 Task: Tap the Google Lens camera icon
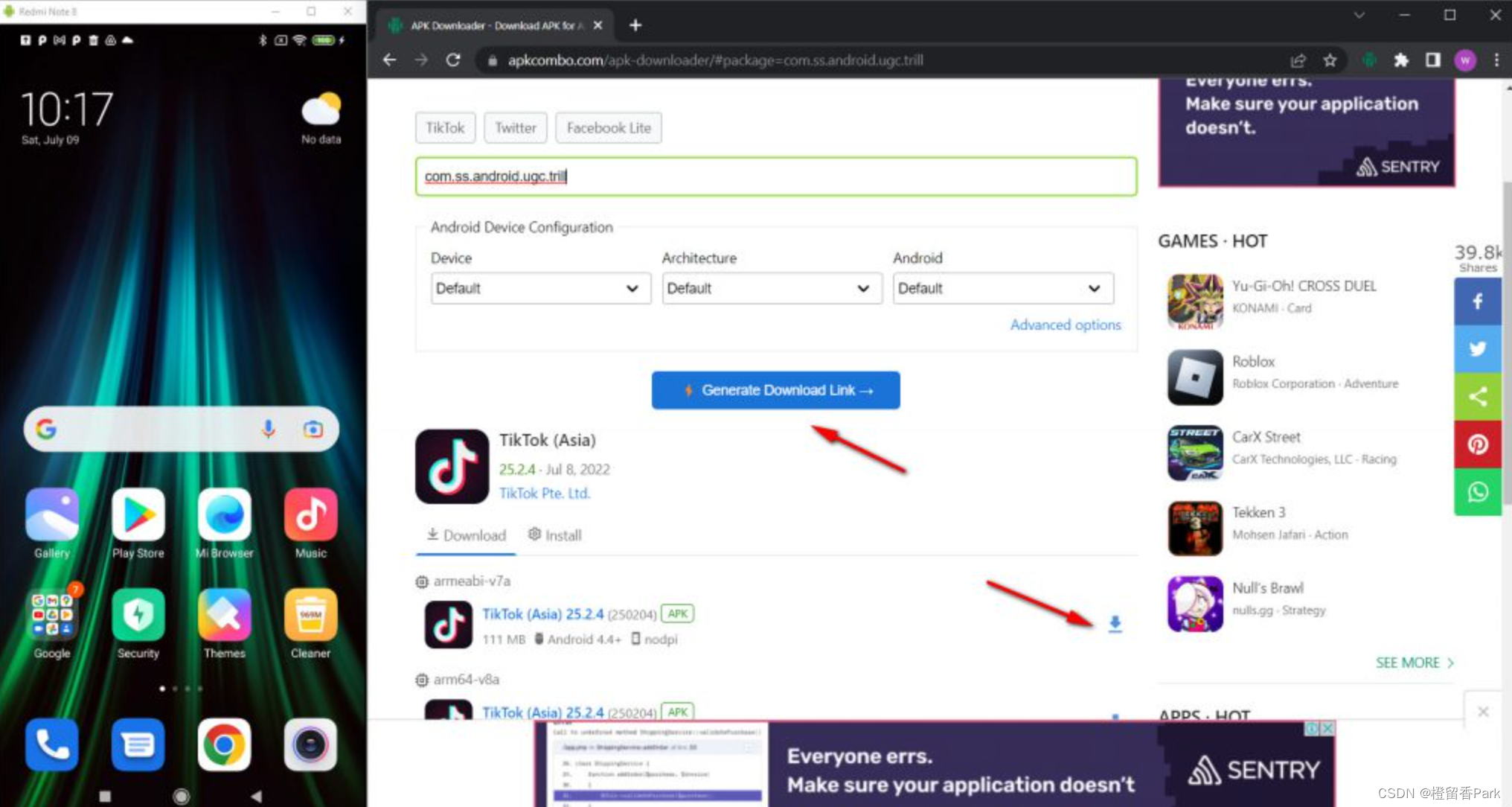click(313, 429)
